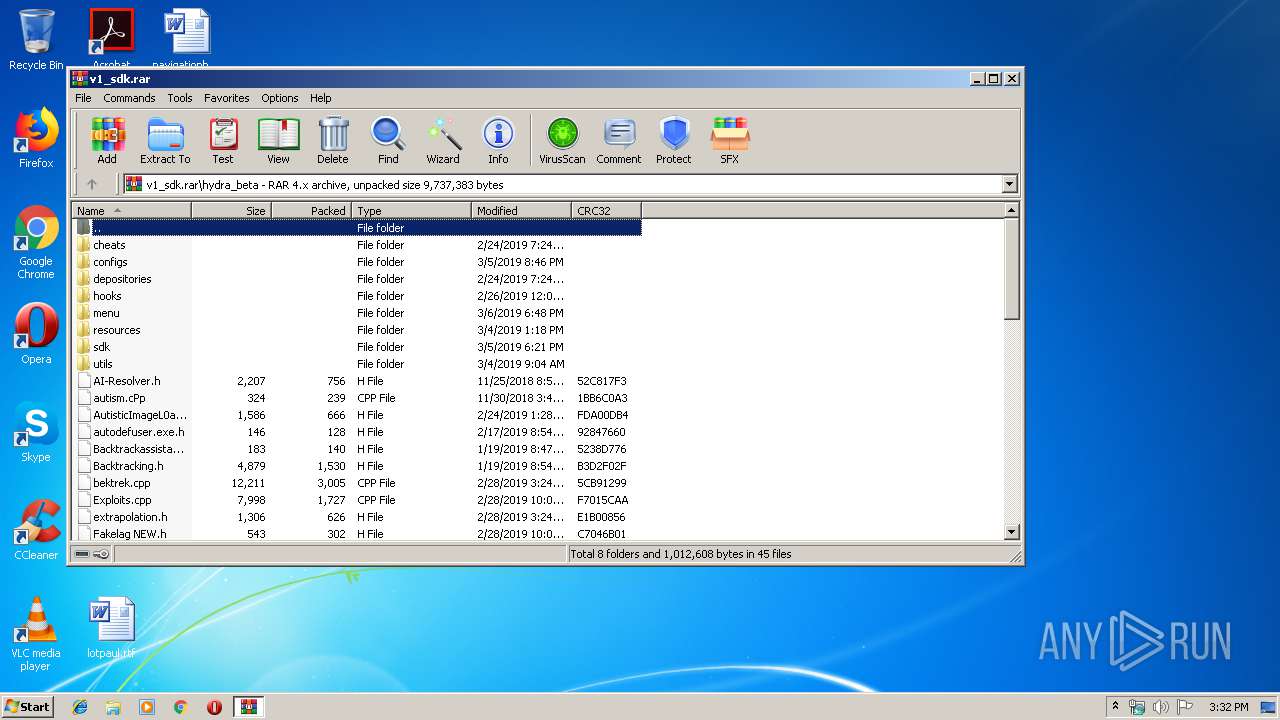This screenshot has height=720, width=1280.
Task: Select the extrapolation.h file
Action: (x=357, y=517)
